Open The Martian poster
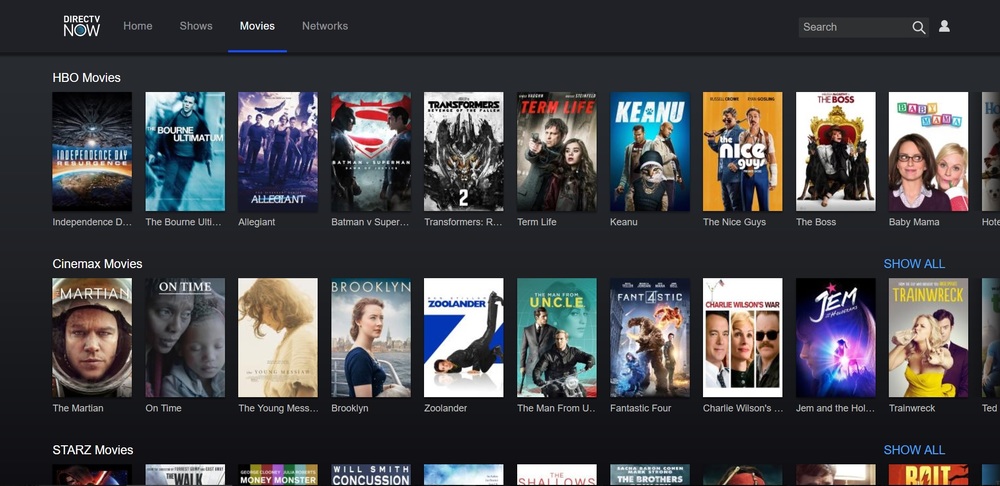Viewport: 1000px width, 486px height. (x=92, y=337)
